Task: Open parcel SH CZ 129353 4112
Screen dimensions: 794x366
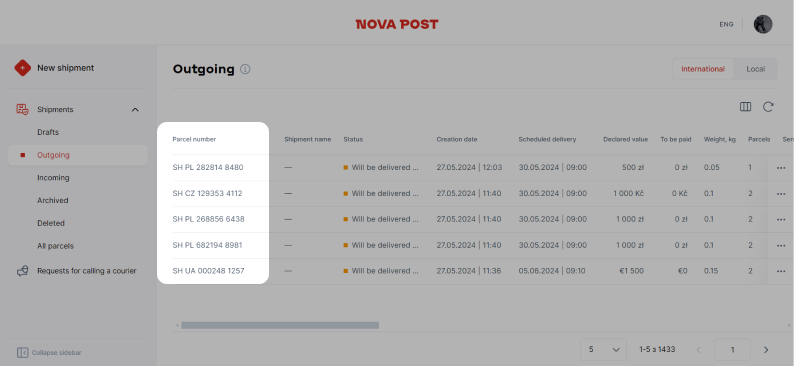Action: (x=207, y=193)
